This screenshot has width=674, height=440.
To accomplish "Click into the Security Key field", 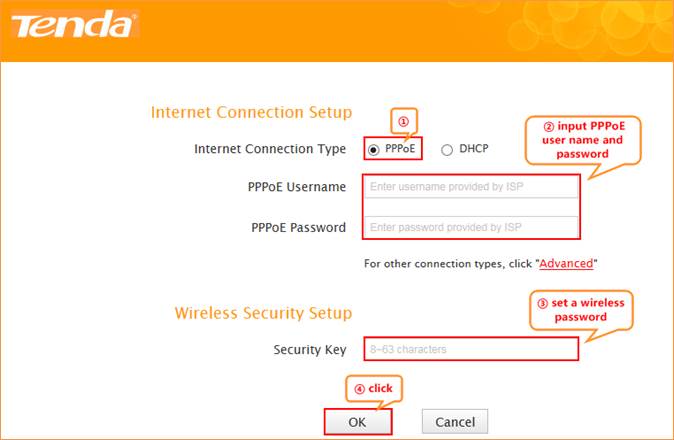I will [471, 350].
